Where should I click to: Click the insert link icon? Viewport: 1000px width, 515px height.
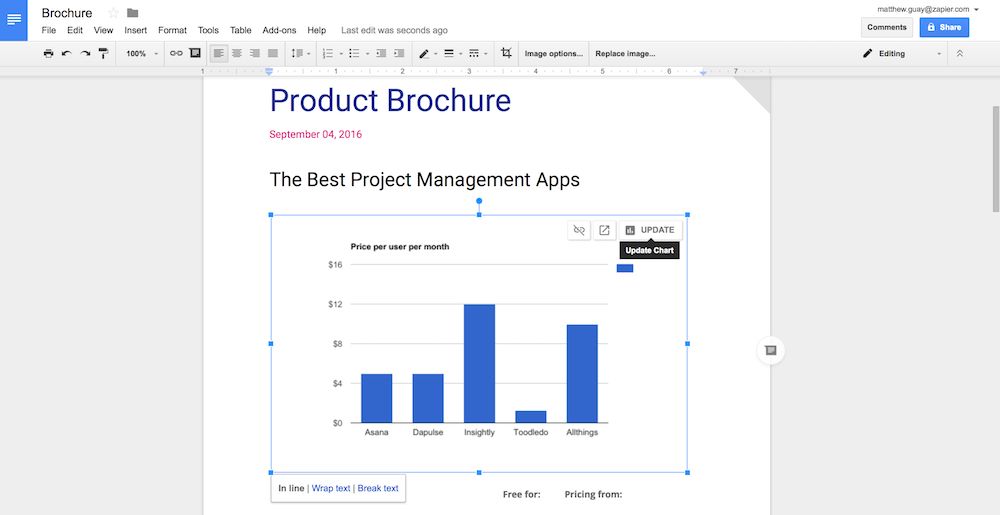pyautogui.click(x=176, y=53)
